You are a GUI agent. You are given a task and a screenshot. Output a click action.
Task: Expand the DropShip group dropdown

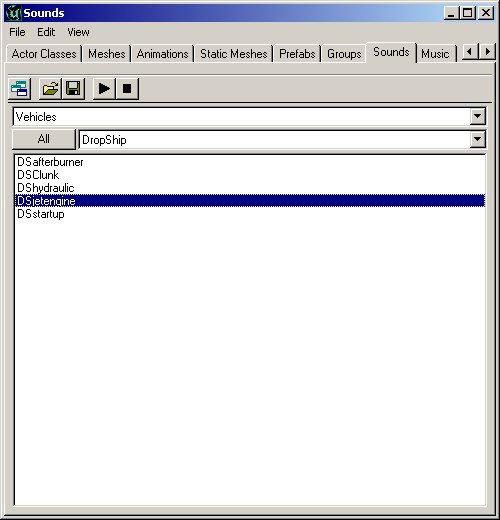[477, 139]
